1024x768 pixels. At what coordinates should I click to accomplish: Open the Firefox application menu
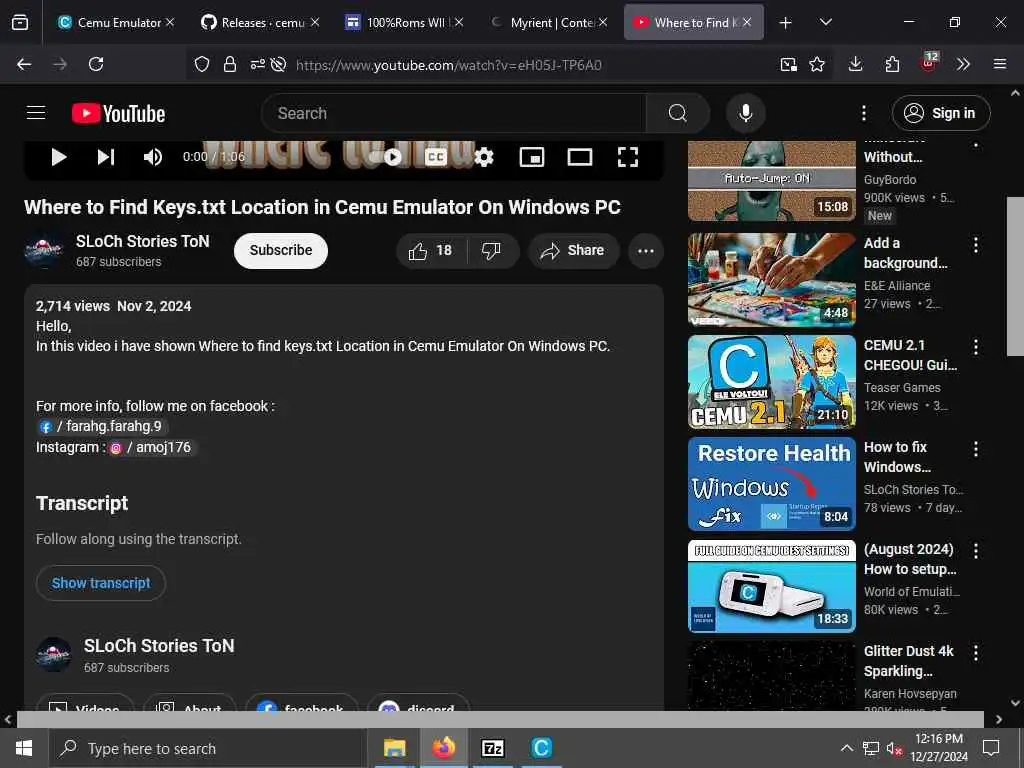coord(999,64)
